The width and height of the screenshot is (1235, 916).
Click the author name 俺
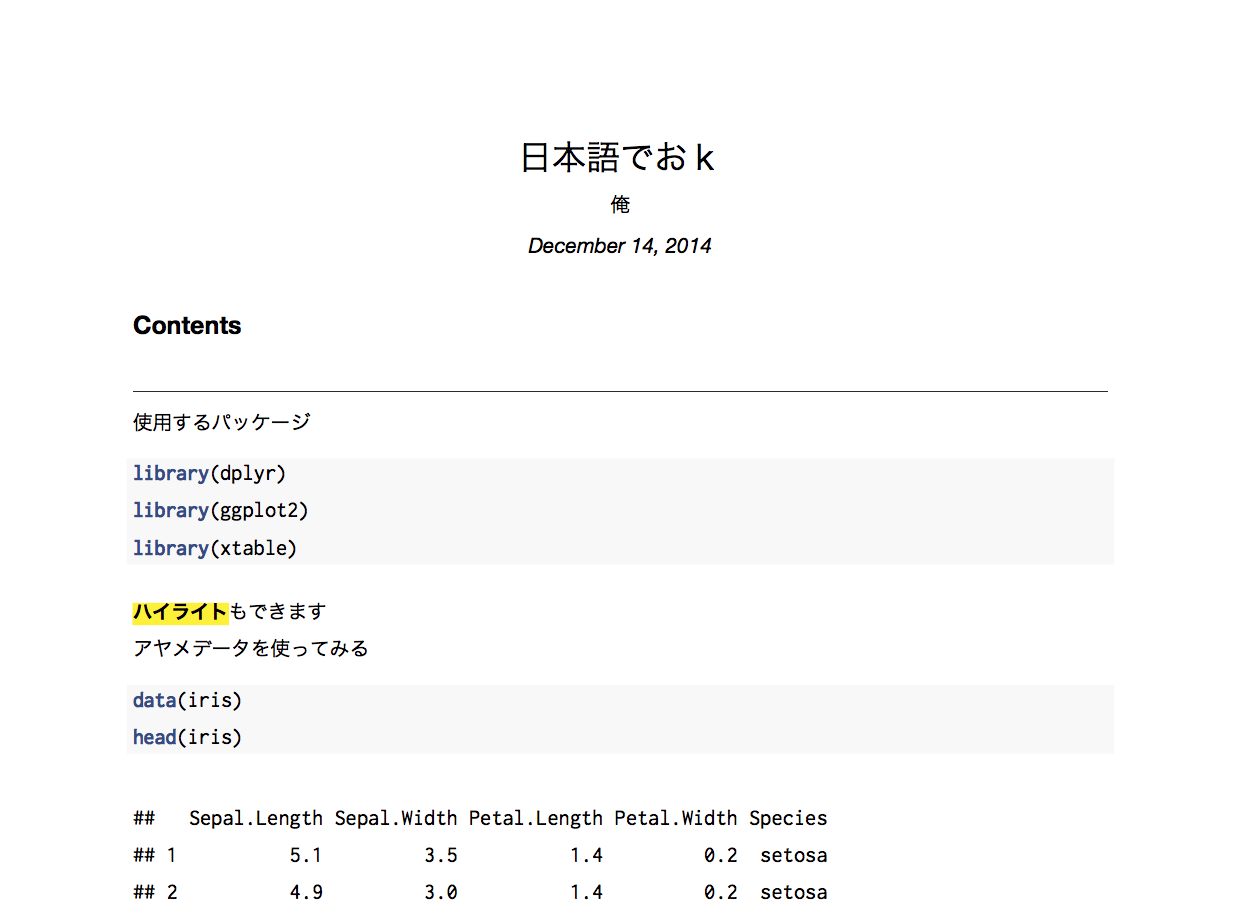(620, 204)
